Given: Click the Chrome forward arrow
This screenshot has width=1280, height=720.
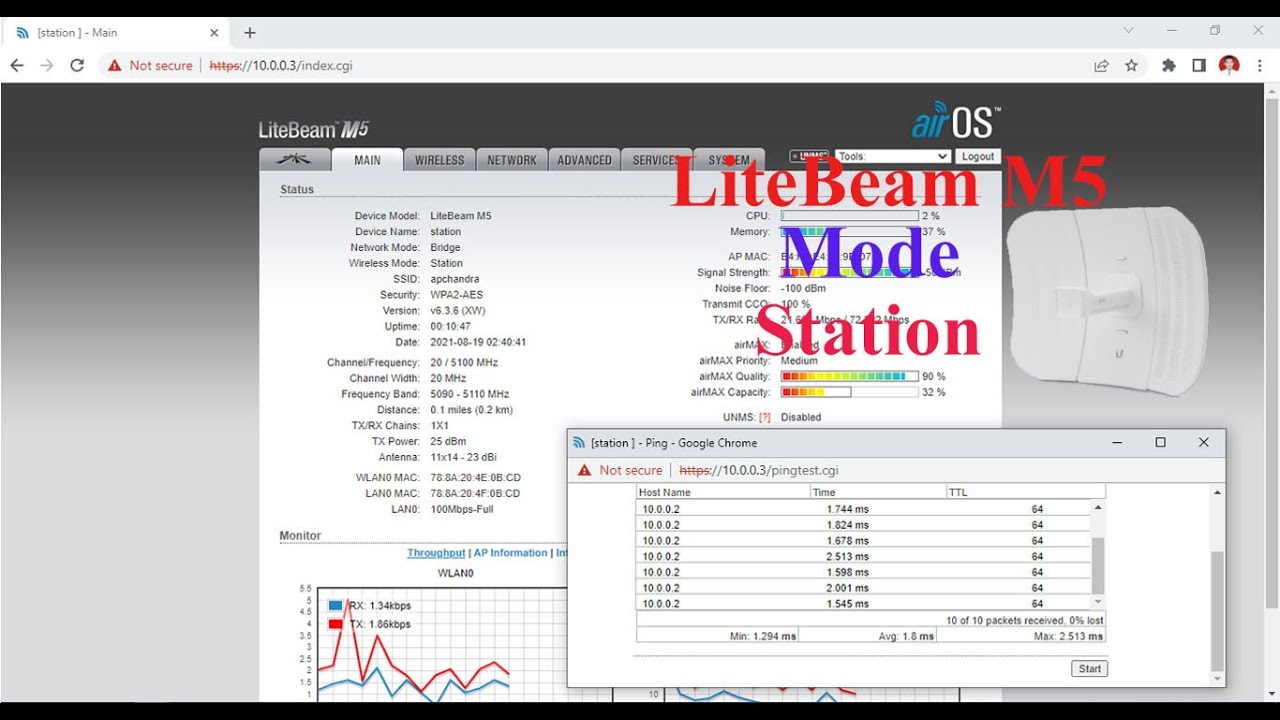Looking at the screenshot, I should [47, 65].
